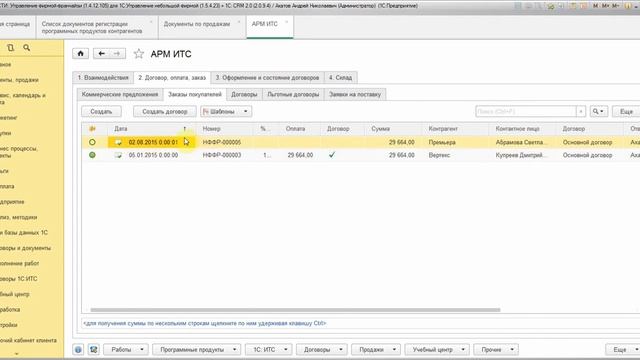
Task: Open the 3. Оформление и состояние договоров tab
Action: click(x=267, y=78)
